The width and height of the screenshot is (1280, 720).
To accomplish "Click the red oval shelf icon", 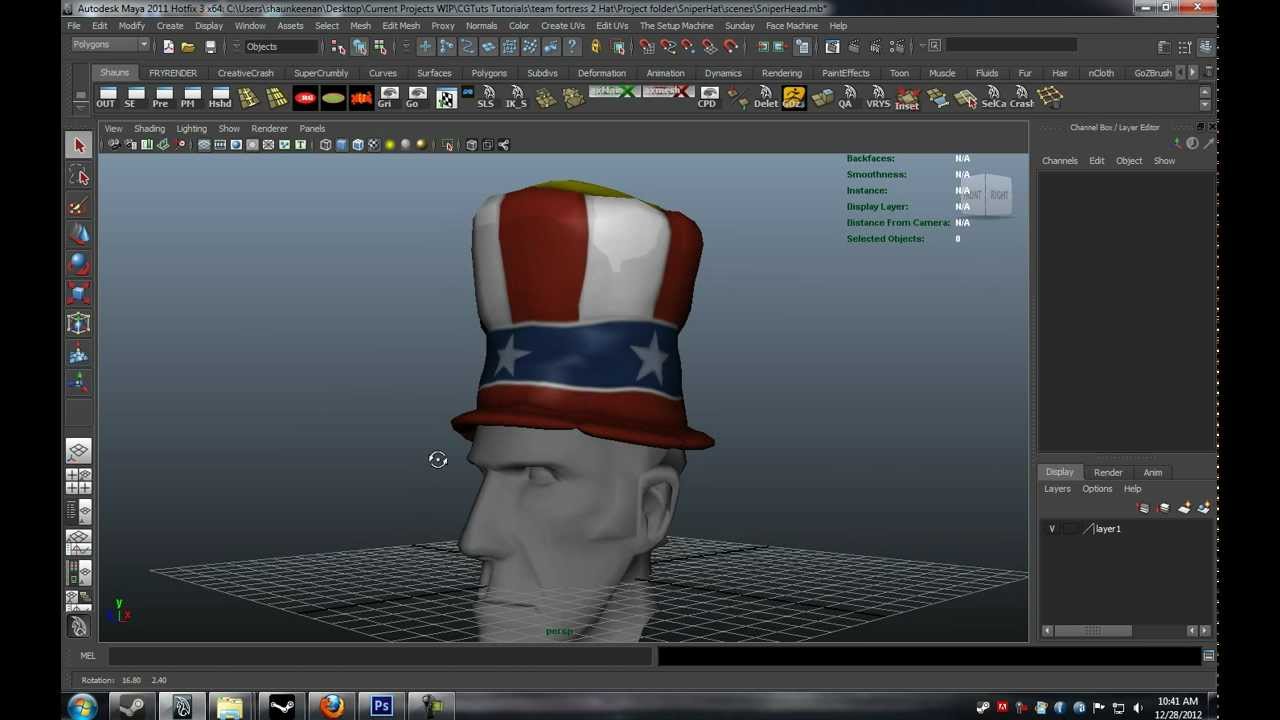I will click(305, 98).
